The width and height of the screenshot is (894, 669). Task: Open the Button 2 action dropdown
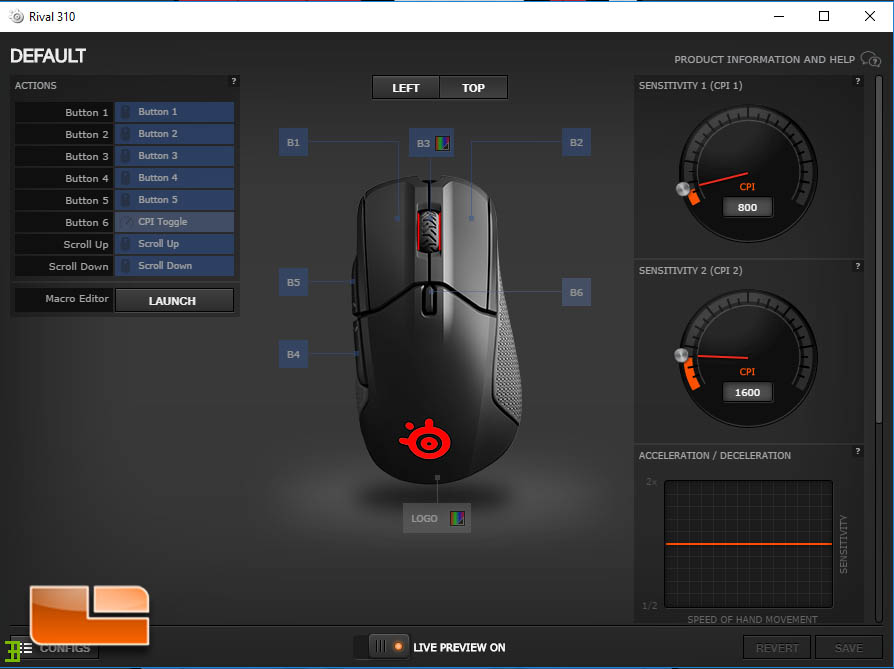click(x=174, y=134)
